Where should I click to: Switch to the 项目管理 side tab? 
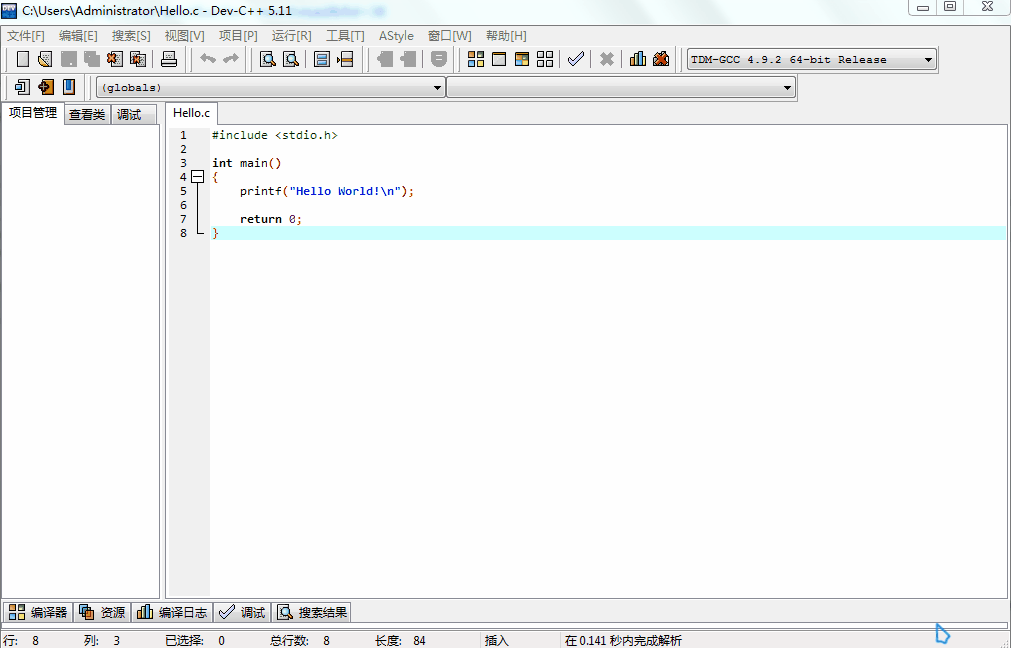pos(33,113)
